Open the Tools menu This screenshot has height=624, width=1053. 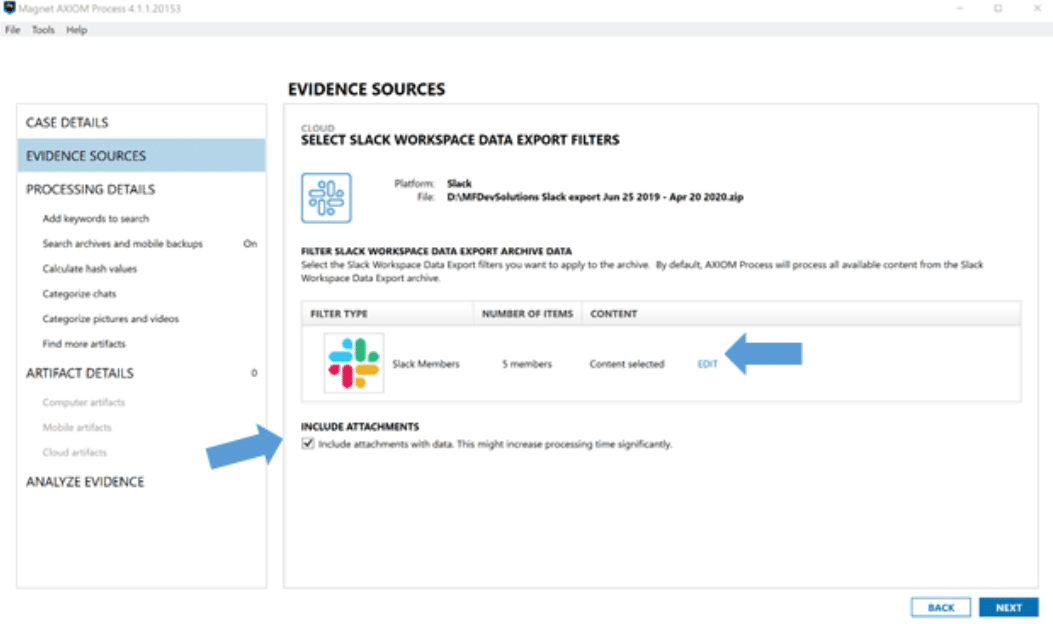pyautogui.click(x=43, y=30)
